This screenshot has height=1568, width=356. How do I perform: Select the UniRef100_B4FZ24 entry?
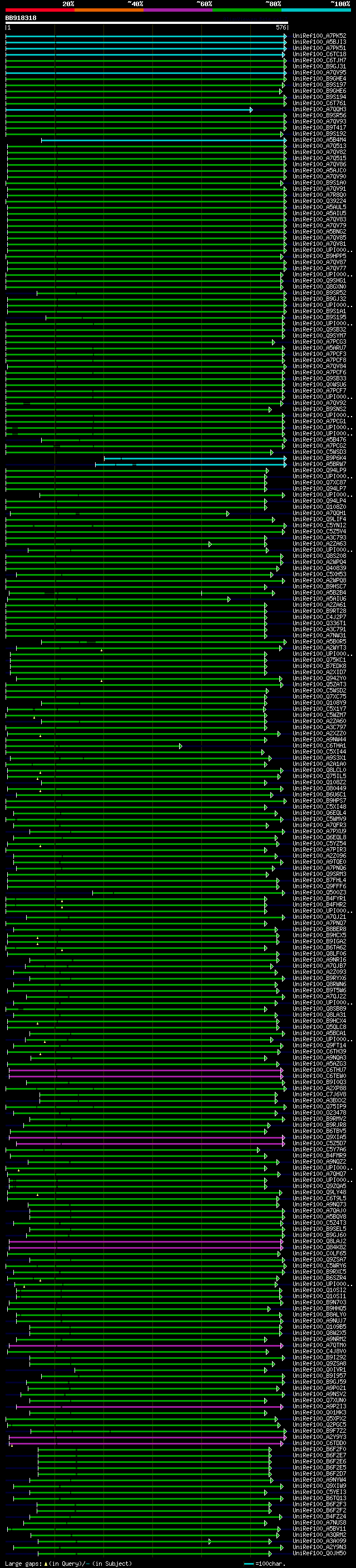point(319,1516)
